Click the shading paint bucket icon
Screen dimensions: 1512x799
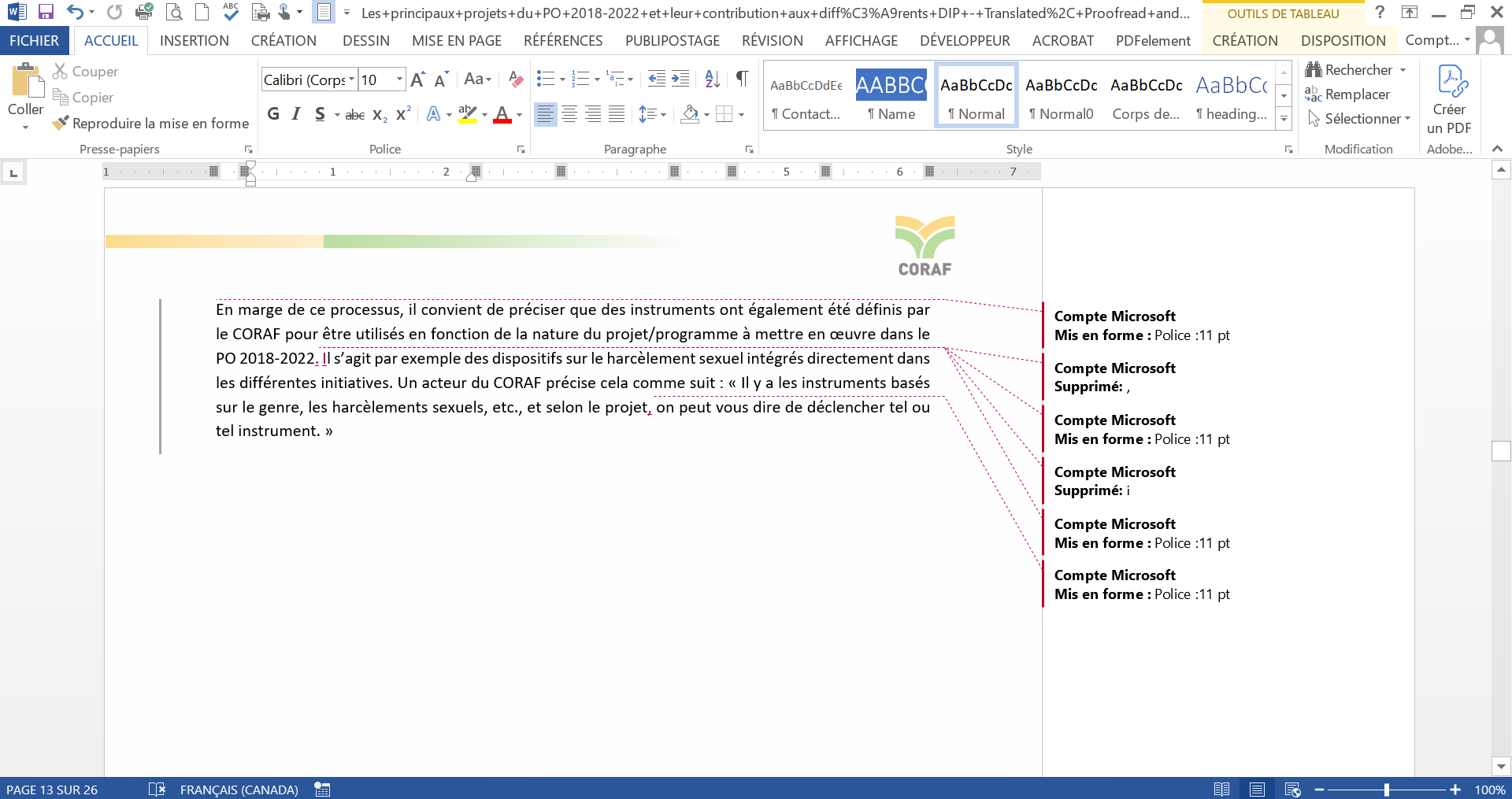coord(691,115)
